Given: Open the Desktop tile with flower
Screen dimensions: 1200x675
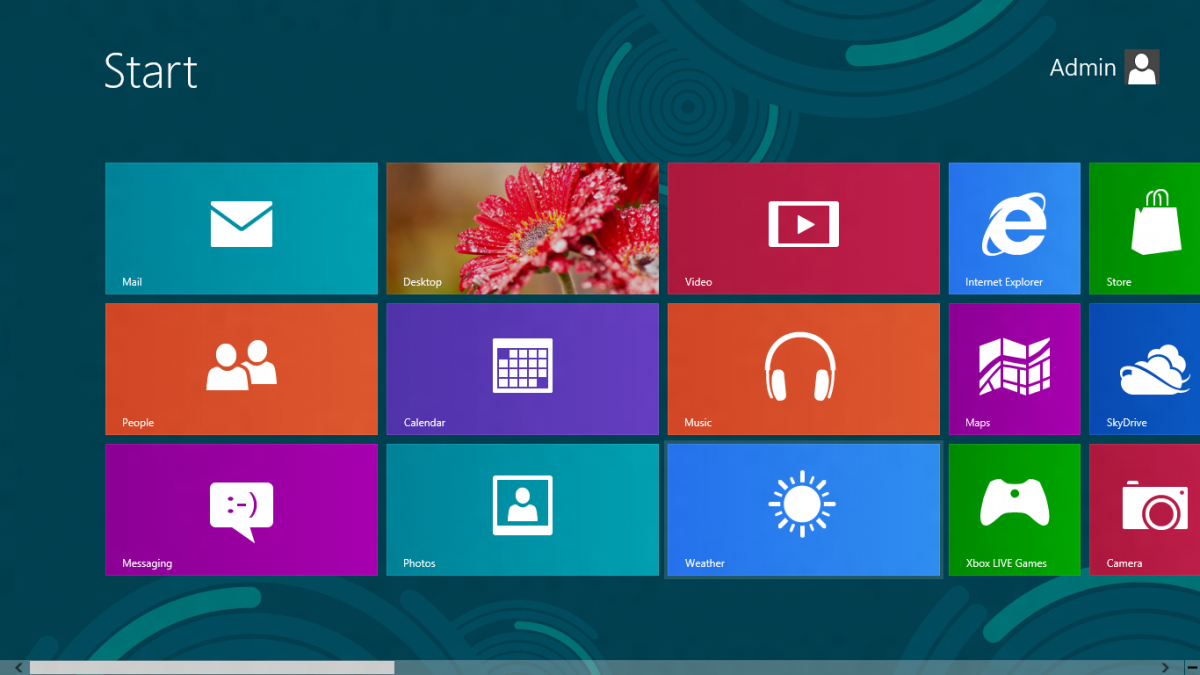Looking at the screenshot, I should pos(522,228).
